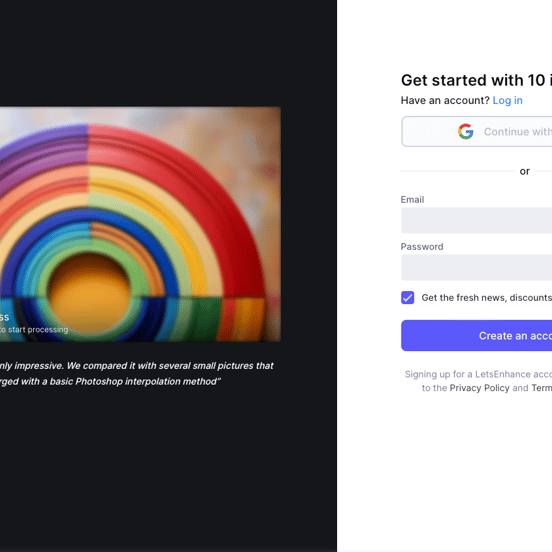Click the orange circle inside the rainbow image
This screenshot has width=552, height=552.
(x=89, y=289)
